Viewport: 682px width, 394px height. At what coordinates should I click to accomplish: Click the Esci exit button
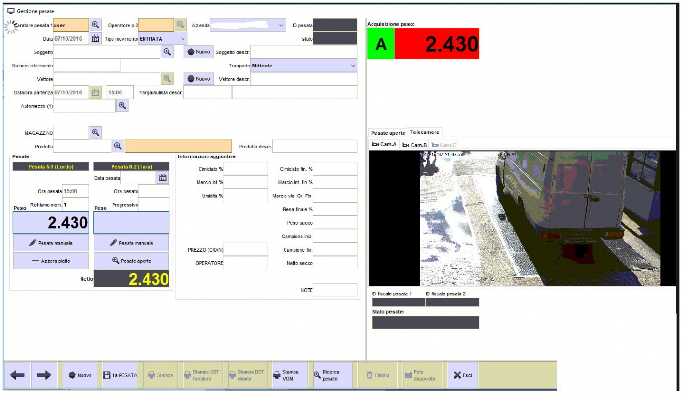[x=463, y=375]
